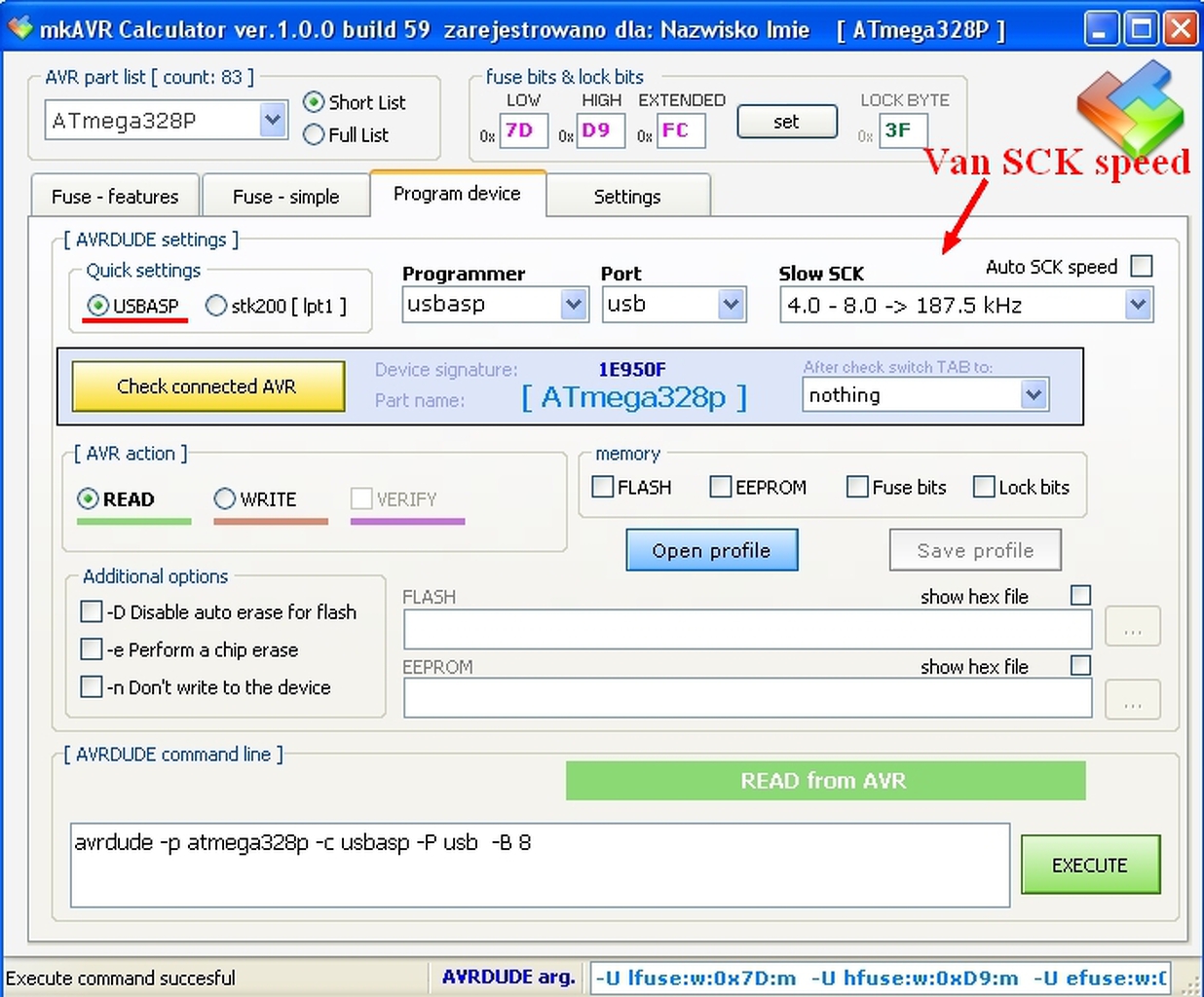Click the part name [ ATmega328p ]
The height and width of the screenshot is (997, 1204).
point(634,397)
